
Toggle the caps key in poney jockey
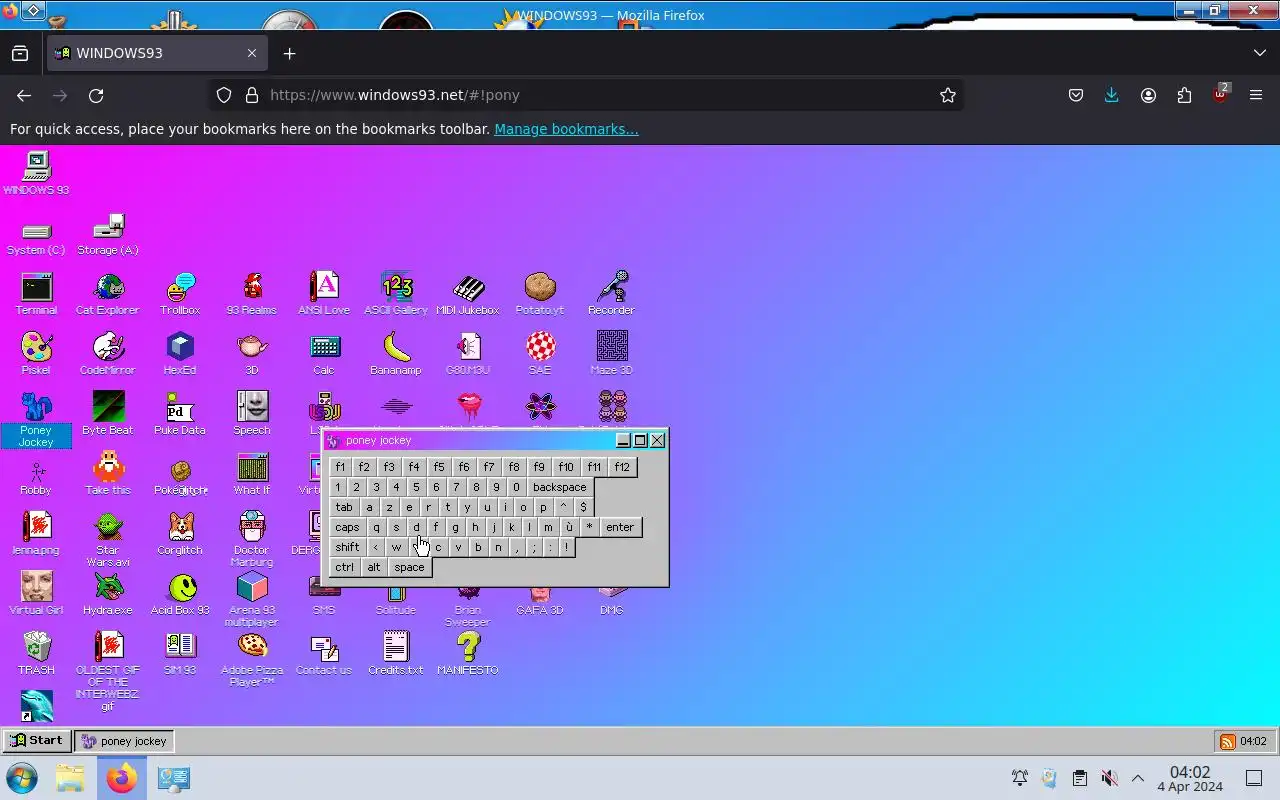347,527
